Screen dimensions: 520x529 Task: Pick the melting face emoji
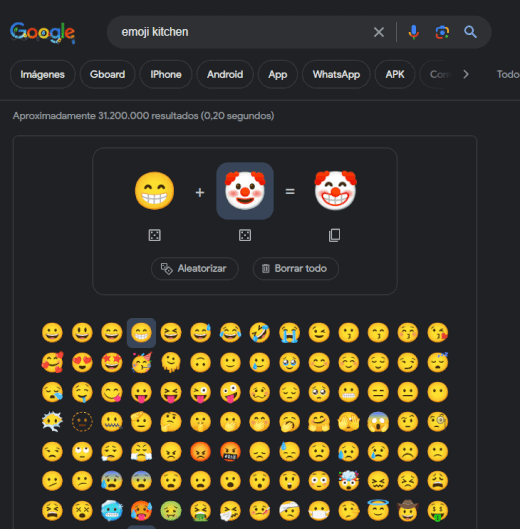pyautogui.click(x=171, y=362)
